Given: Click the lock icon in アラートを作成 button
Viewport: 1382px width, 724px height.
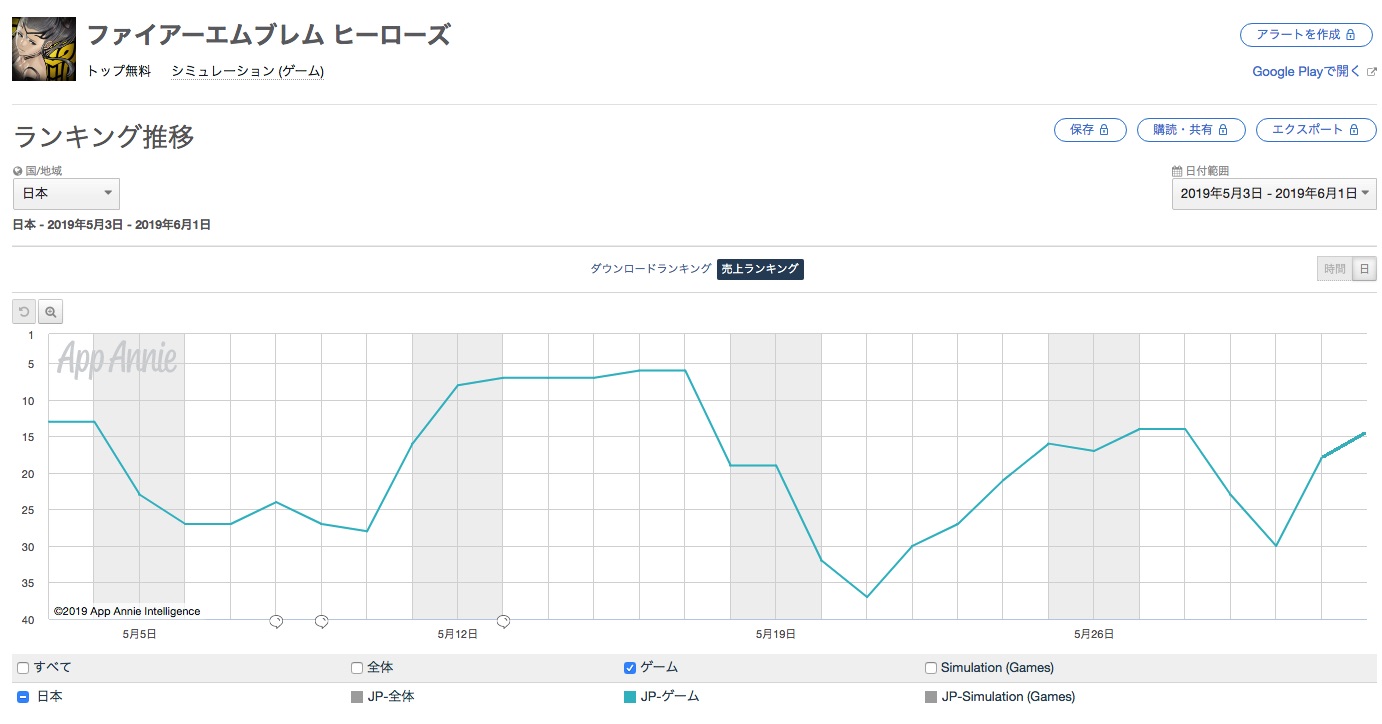Looking at the screenshot, I should 1351,34.
